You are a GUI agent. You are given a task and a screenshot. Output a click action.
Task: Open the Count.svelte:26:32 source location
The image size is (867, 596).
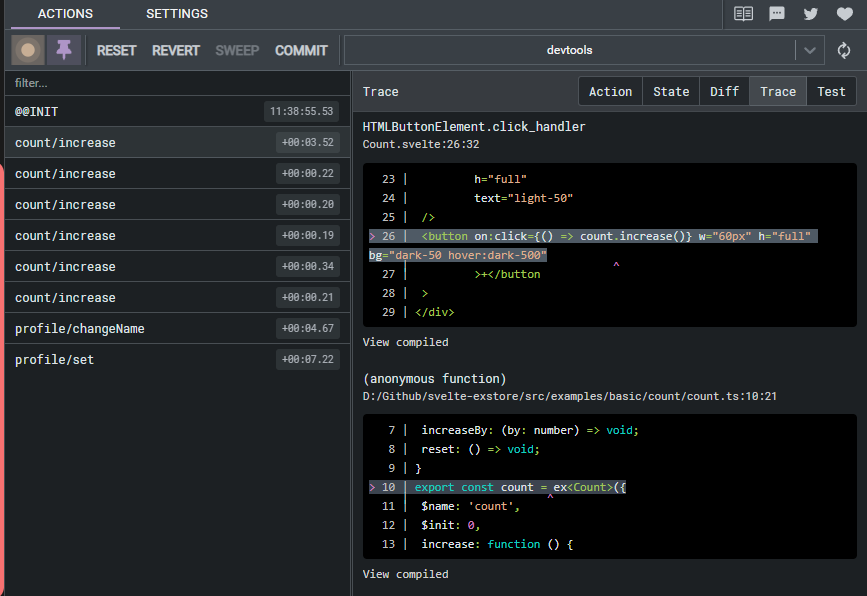click(x=421, y=144)
